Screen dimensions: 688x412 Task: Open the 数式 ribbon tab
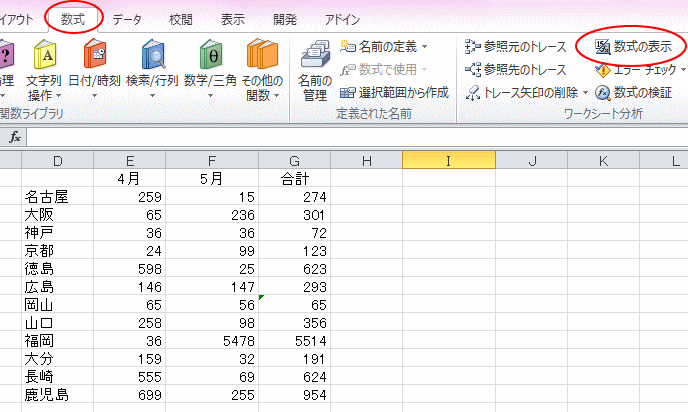point(73,19)
